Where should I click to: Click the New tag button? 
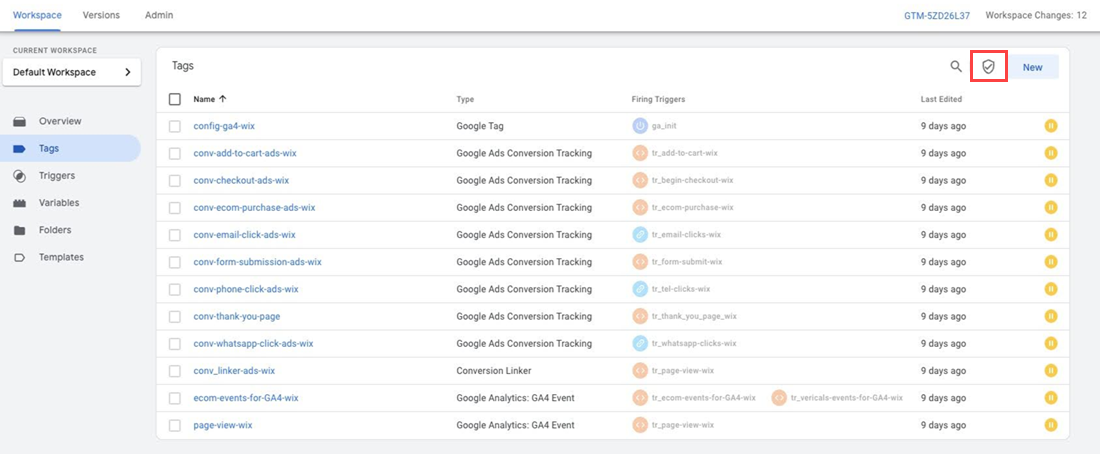(x=1033, y=67)
